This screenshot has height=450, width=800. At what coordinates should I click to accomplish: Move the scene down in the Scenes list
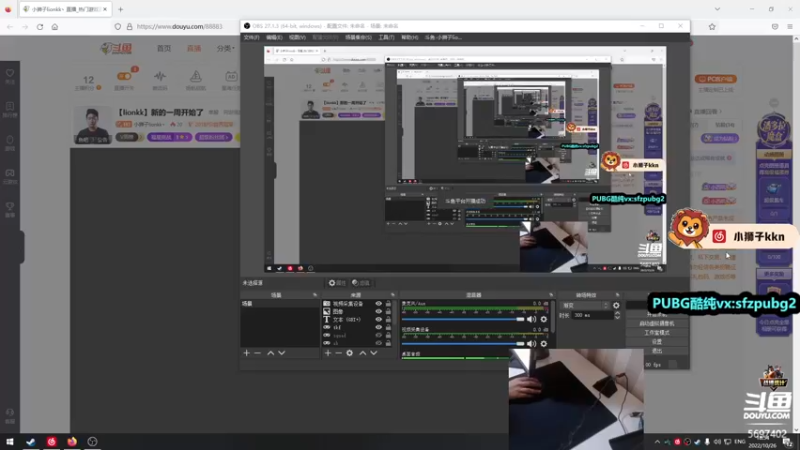[282, 353]
